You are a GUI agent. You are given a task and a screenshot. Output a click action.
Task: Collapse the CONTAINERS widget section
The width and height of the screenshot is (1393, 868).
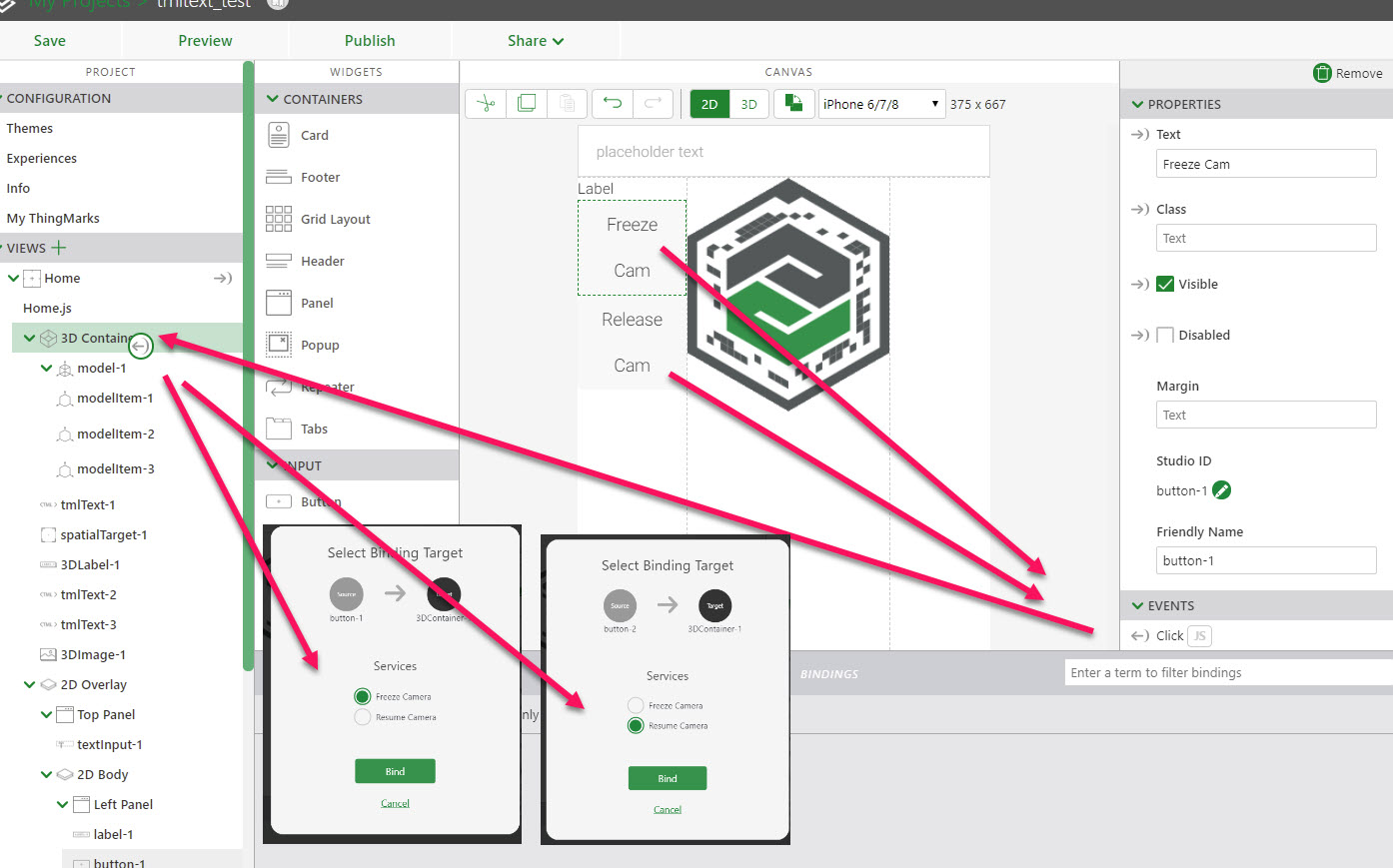tap(272, 98)
